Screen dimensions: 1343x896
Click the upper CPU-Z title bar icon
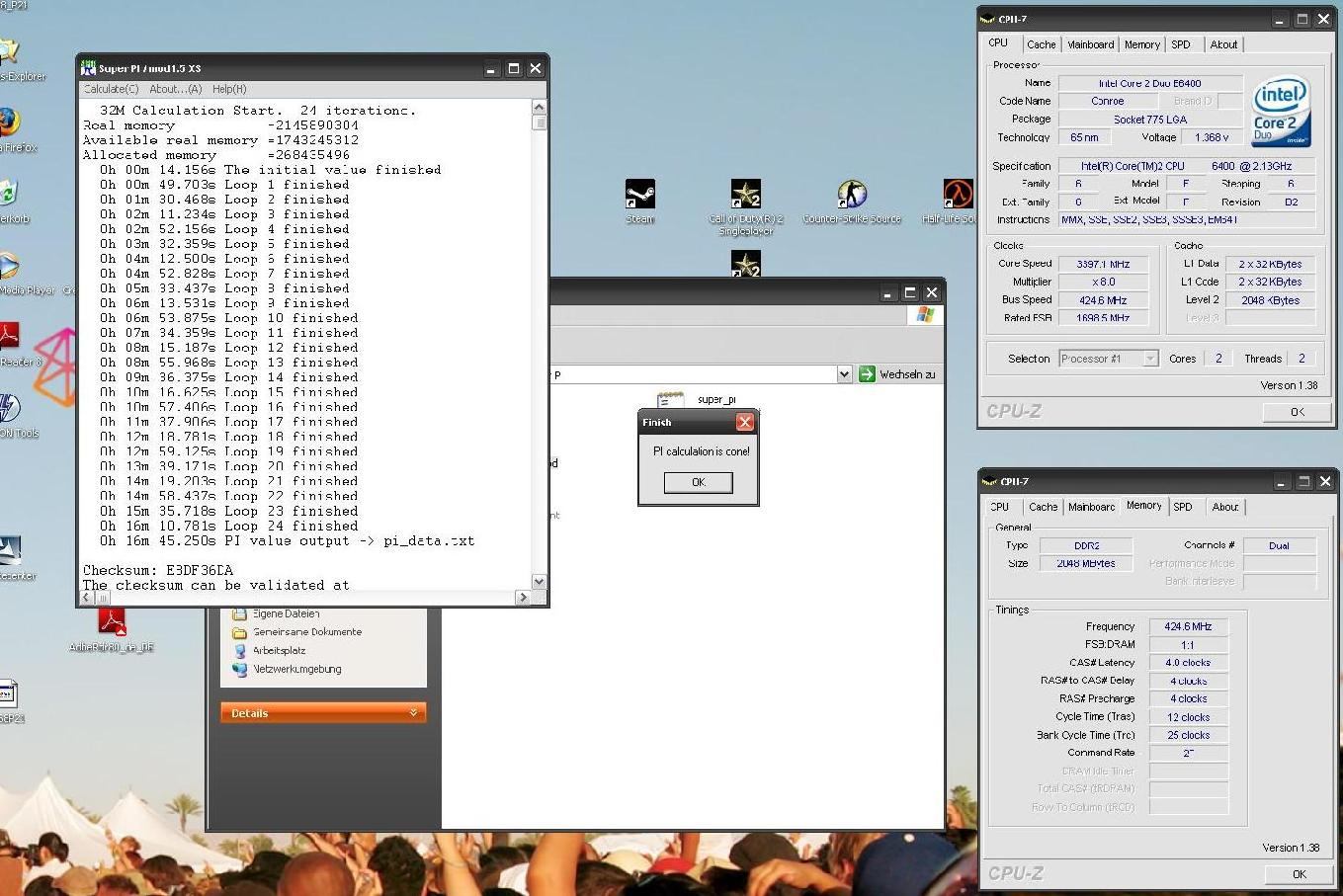tap(987, 19)
